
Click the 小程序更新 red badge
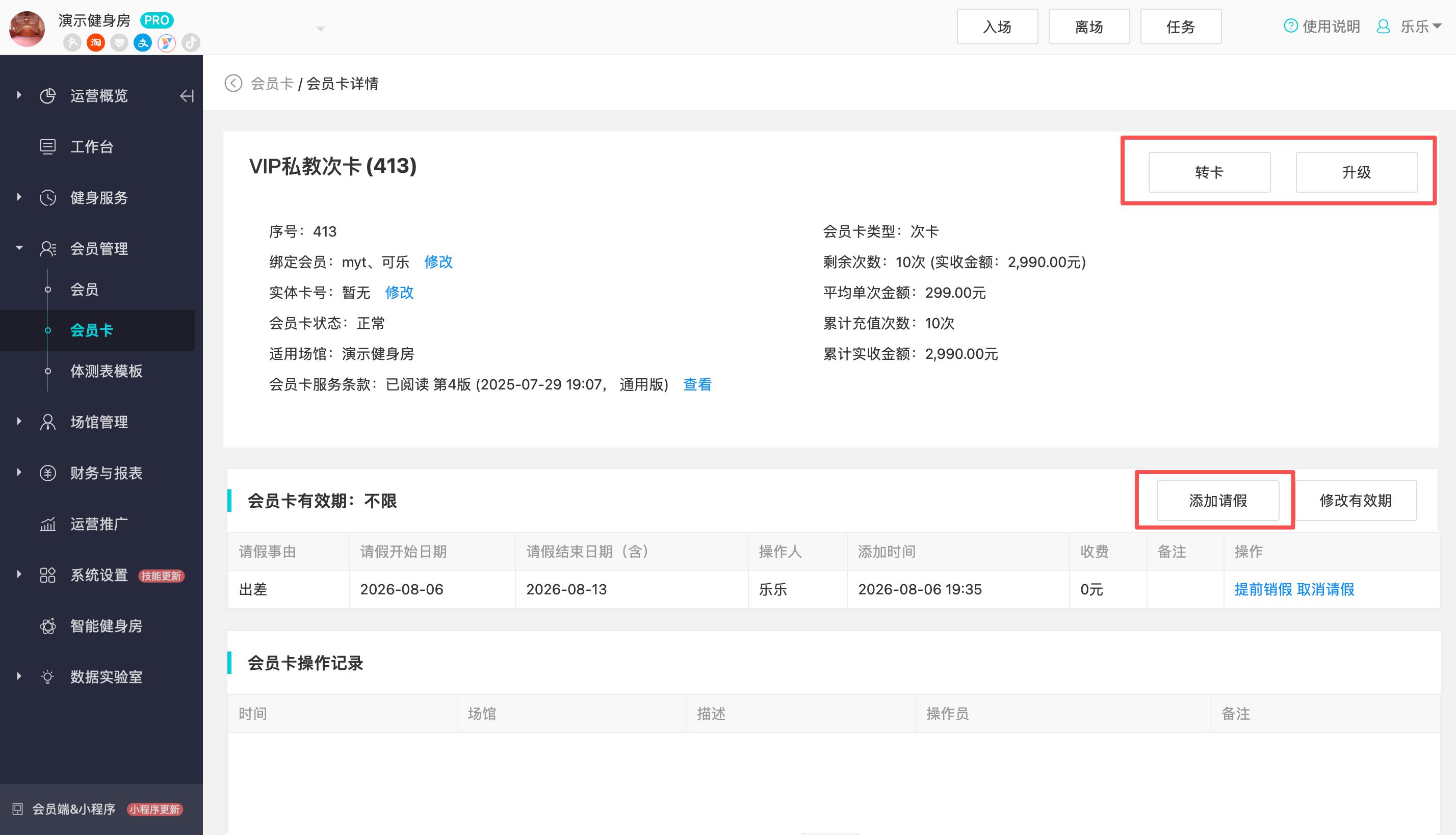pyautogui.click(x=154, y=810)
